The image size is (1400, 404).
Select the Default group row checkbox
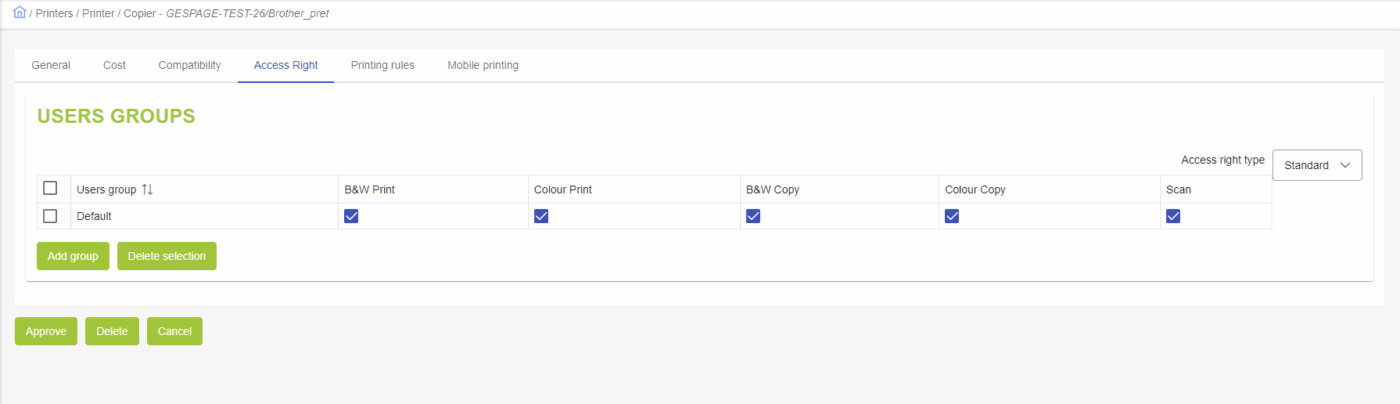(50, 216)
